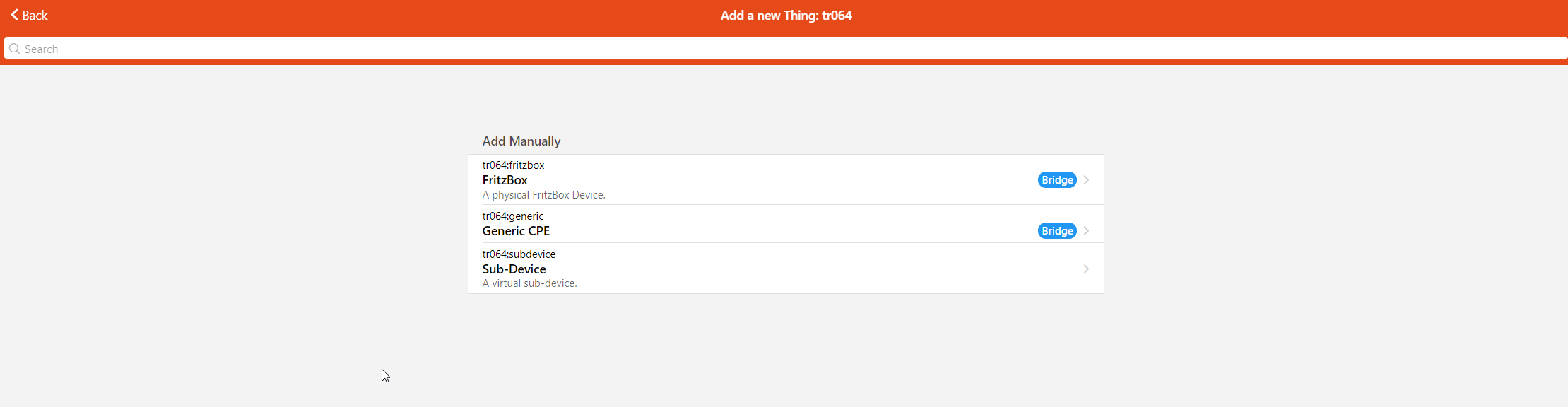Click the tr064:generic identifier text
Viewport: 1568px width, 407px height.
[513, 216]
